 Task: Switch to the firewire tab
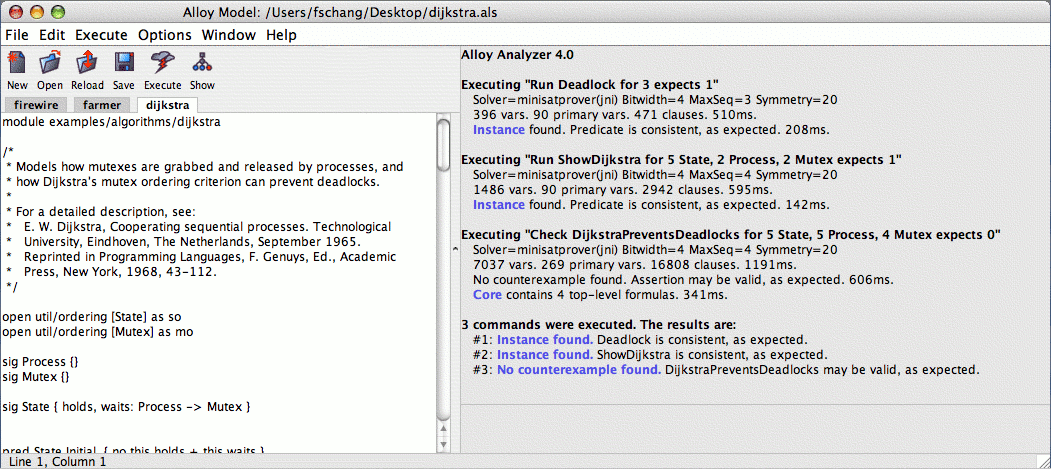point(36,105)
